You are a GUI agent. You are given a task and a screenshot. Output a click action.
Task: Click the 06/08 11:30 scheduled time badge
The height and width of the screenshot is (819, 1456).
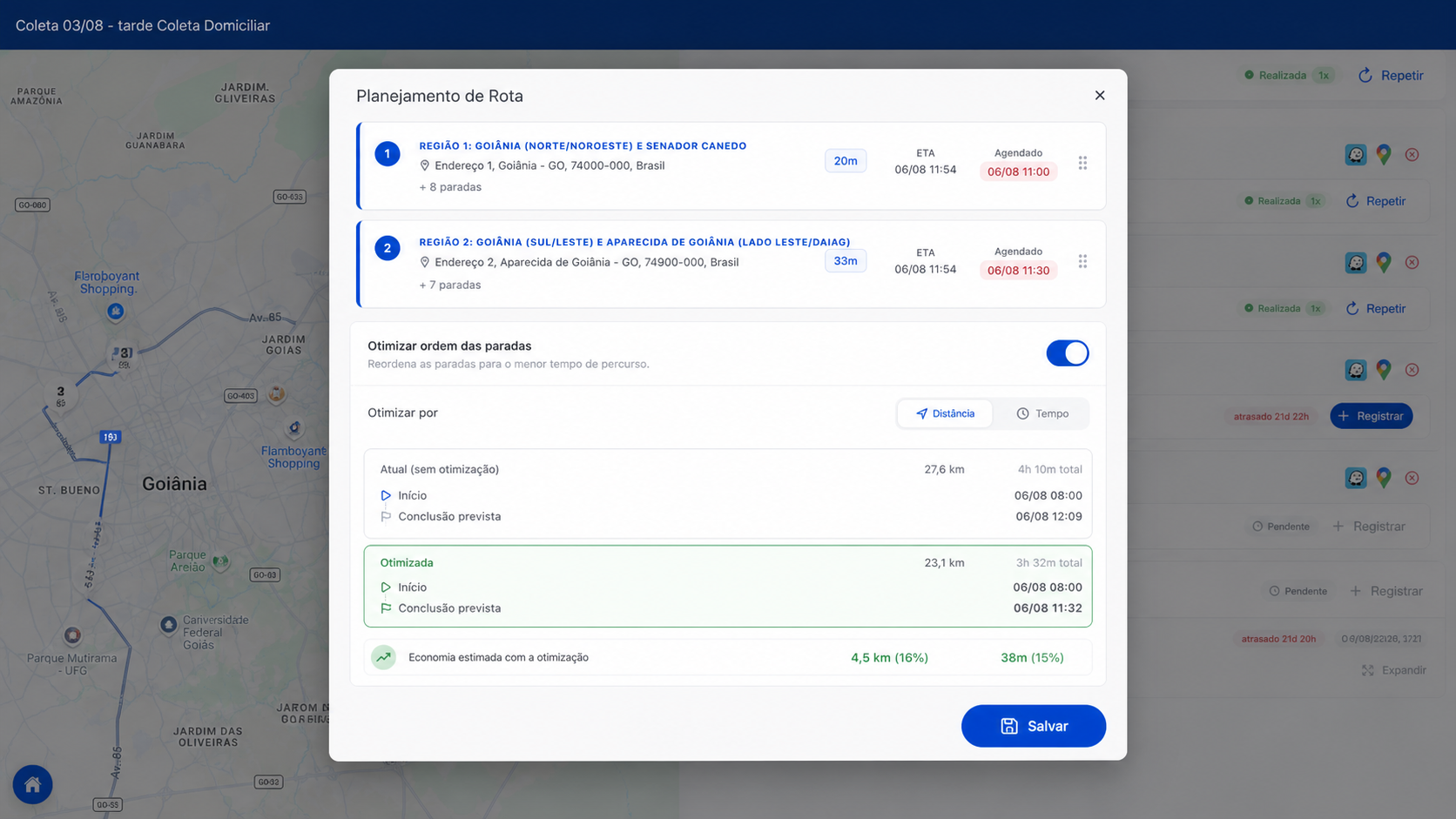click(1018, 271)
